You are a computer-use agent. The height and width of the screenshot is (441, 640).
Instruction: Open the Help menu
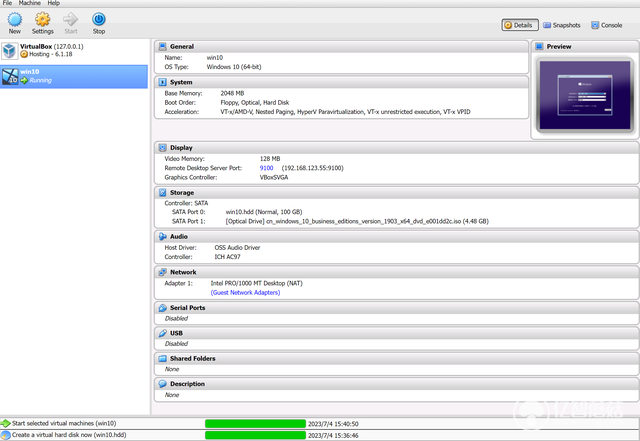53,3
